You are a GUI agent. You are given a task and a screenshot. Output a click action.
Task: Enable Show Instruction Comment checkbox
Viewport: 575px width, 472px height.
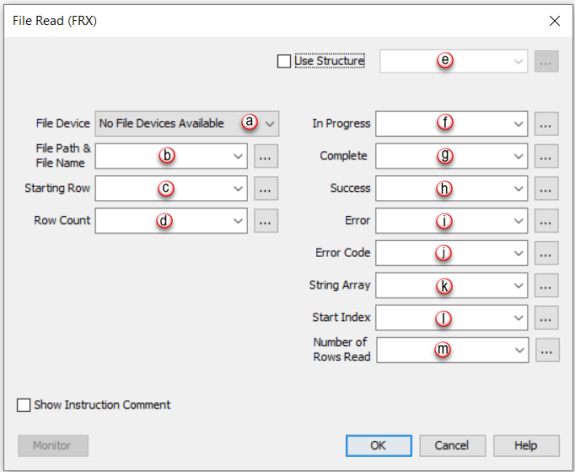pos(24,405)
